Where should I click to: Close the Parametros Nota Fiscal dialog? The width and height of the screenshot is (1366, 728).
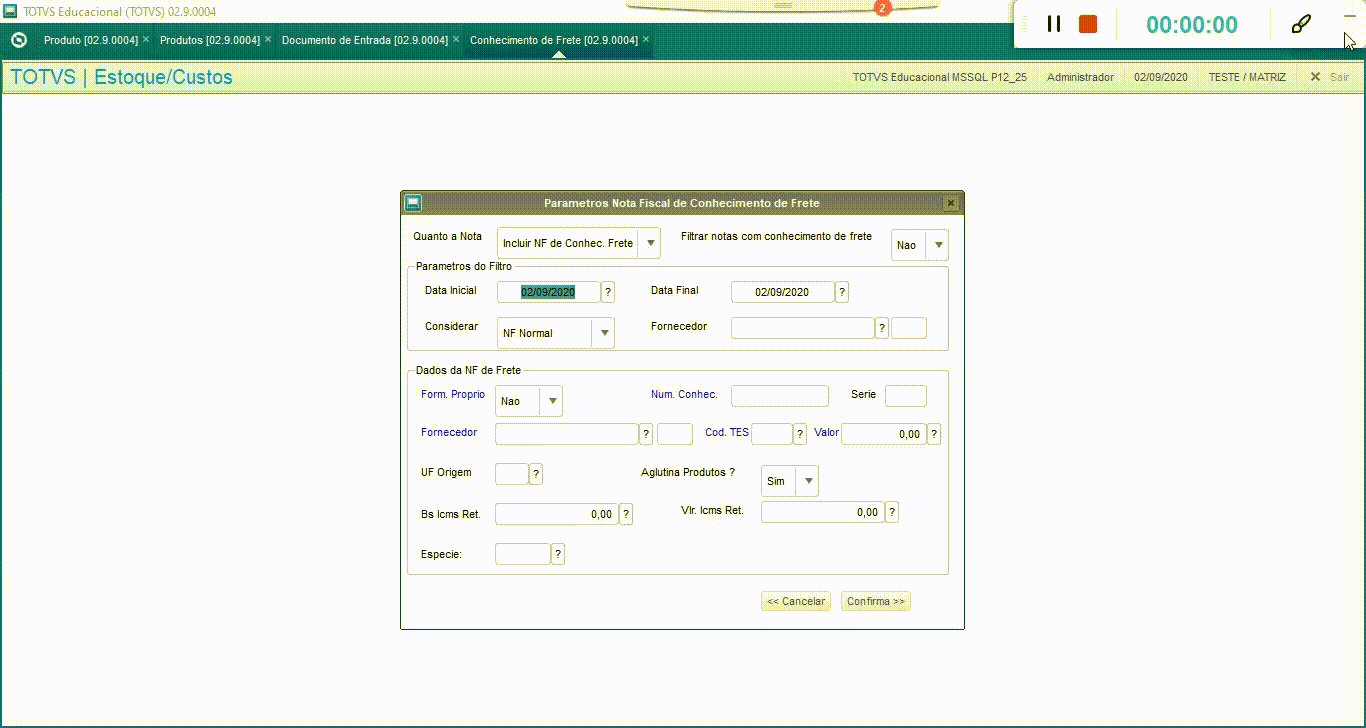coord(951,203)
